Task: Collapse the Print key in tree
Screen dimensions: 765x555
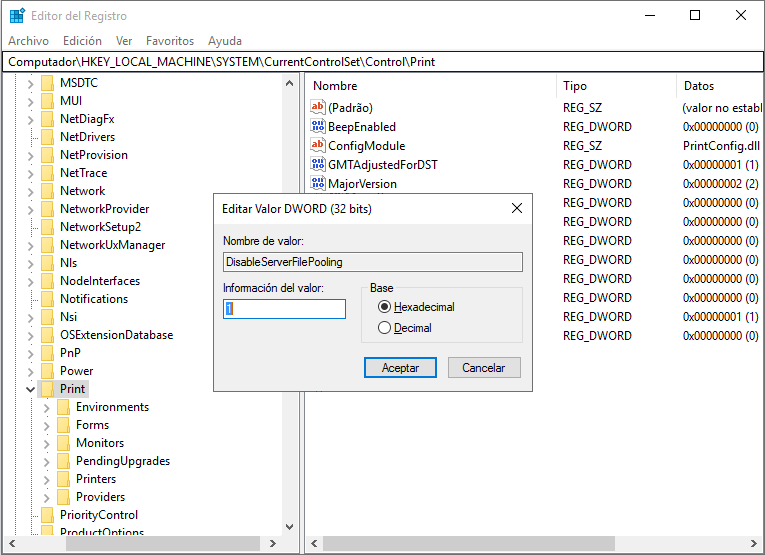Action: [30, 389]
